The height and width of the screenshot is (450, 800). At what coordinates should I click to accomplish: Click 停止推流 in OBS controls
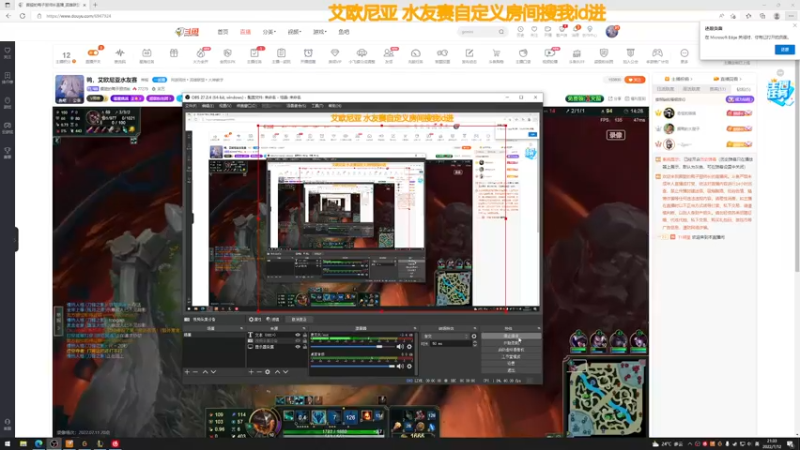(x=511, y=336)
